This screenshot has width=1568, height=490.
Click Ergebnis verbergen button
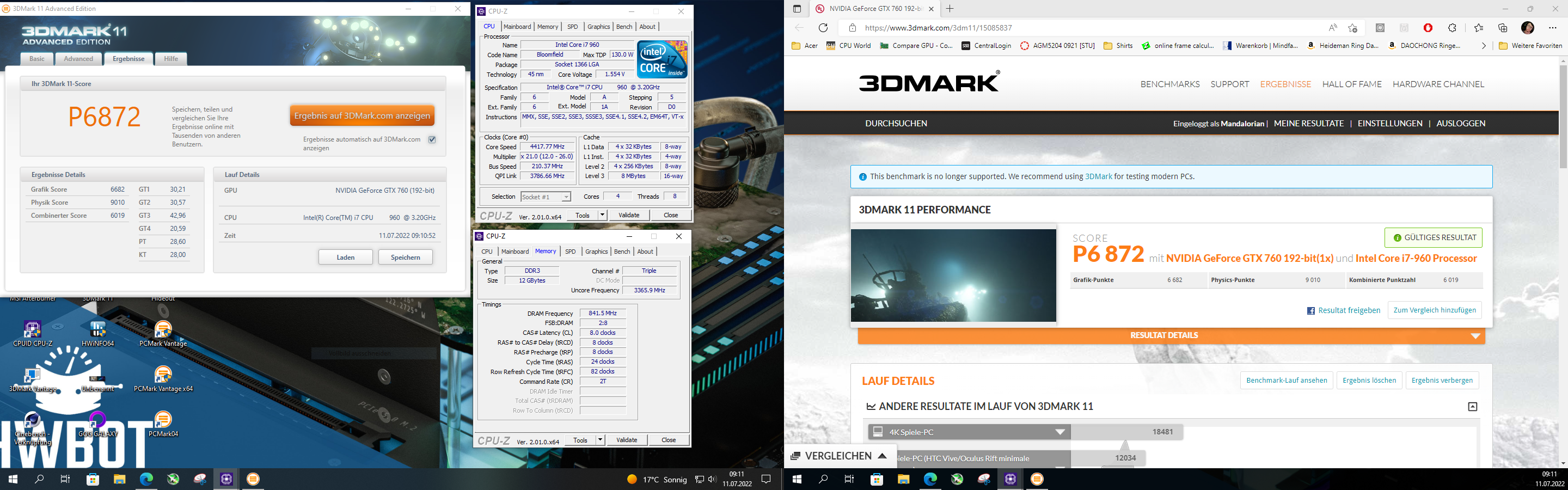tap(1442, 381)
